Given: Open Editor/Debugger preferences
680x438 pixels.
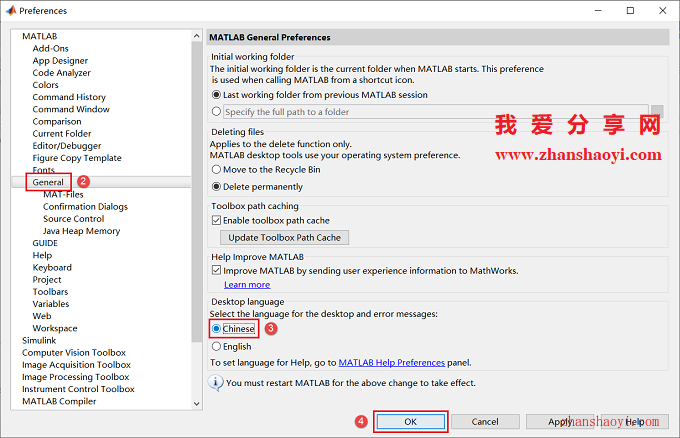Looking at the screenshot, I should pyautogui.click(x=67, y=145).
